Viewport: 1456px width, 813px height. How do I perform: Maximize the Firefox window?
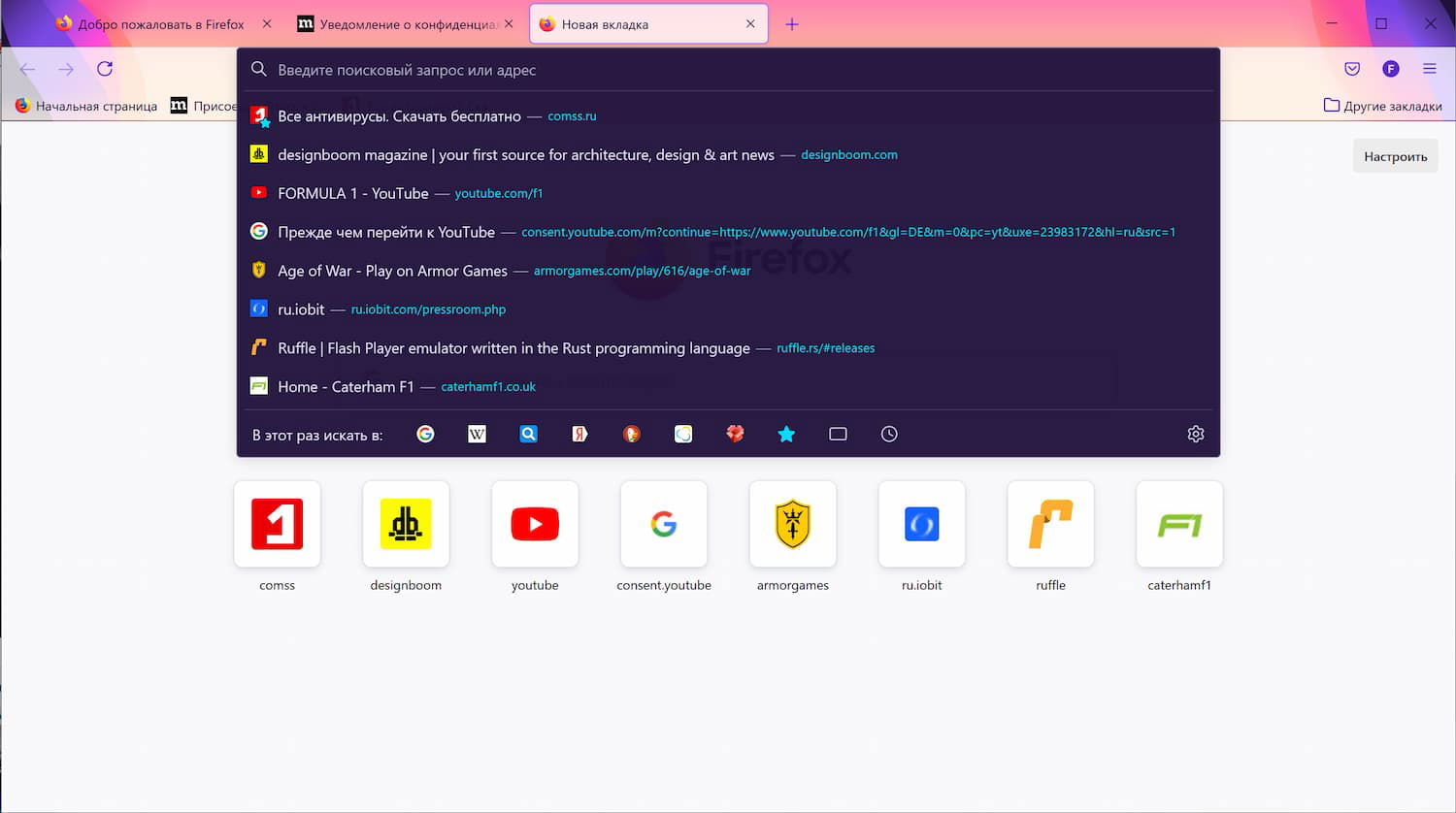pos(1381,23)
